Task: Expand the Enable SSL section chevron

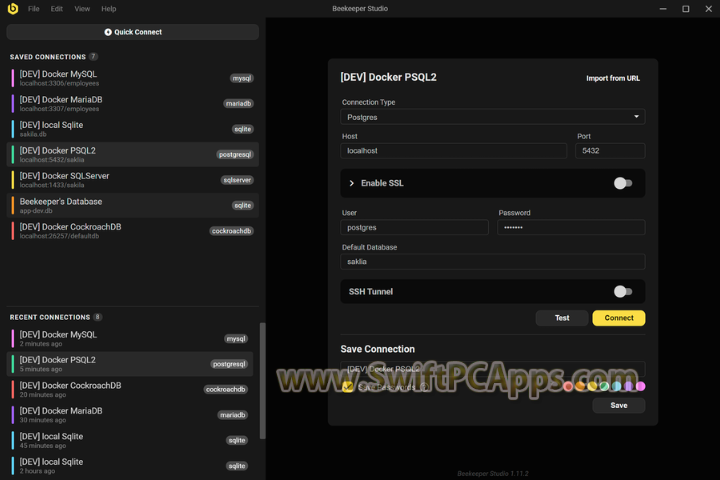Action: coord(352,183)
